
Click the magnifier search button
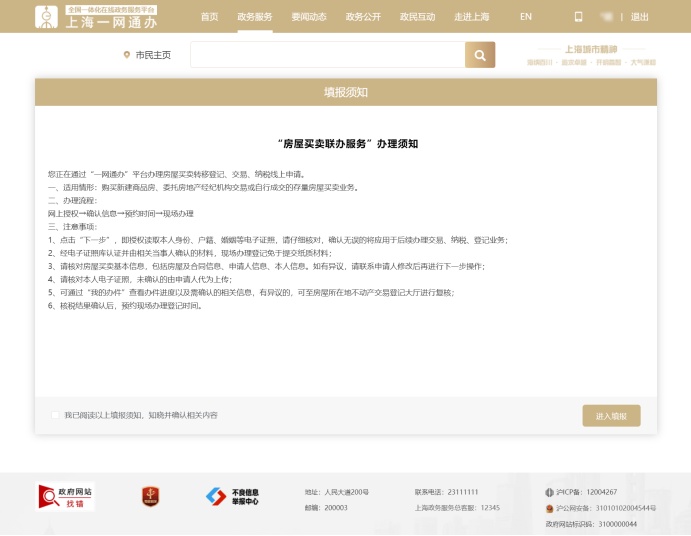click(480, 55)
